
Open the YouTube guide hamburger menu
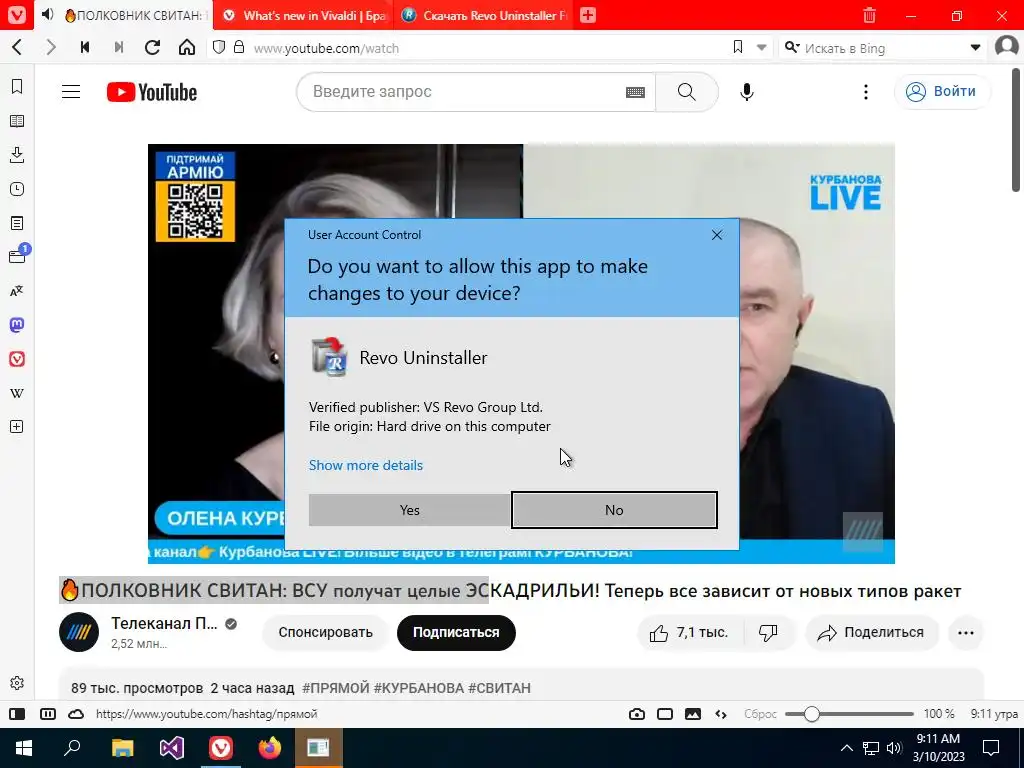[71, 92]
